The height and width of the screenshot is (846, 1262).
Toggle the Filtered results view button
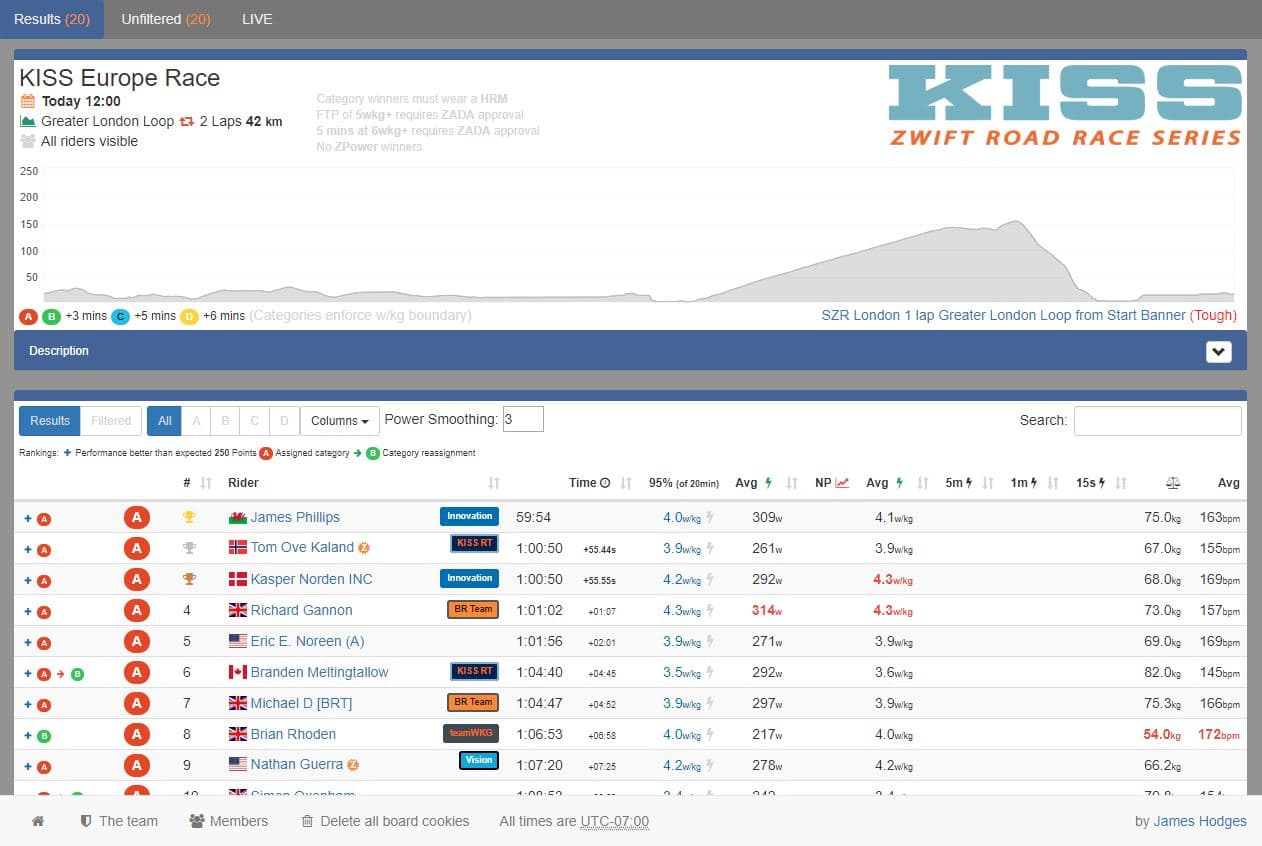tap(111, 421)
